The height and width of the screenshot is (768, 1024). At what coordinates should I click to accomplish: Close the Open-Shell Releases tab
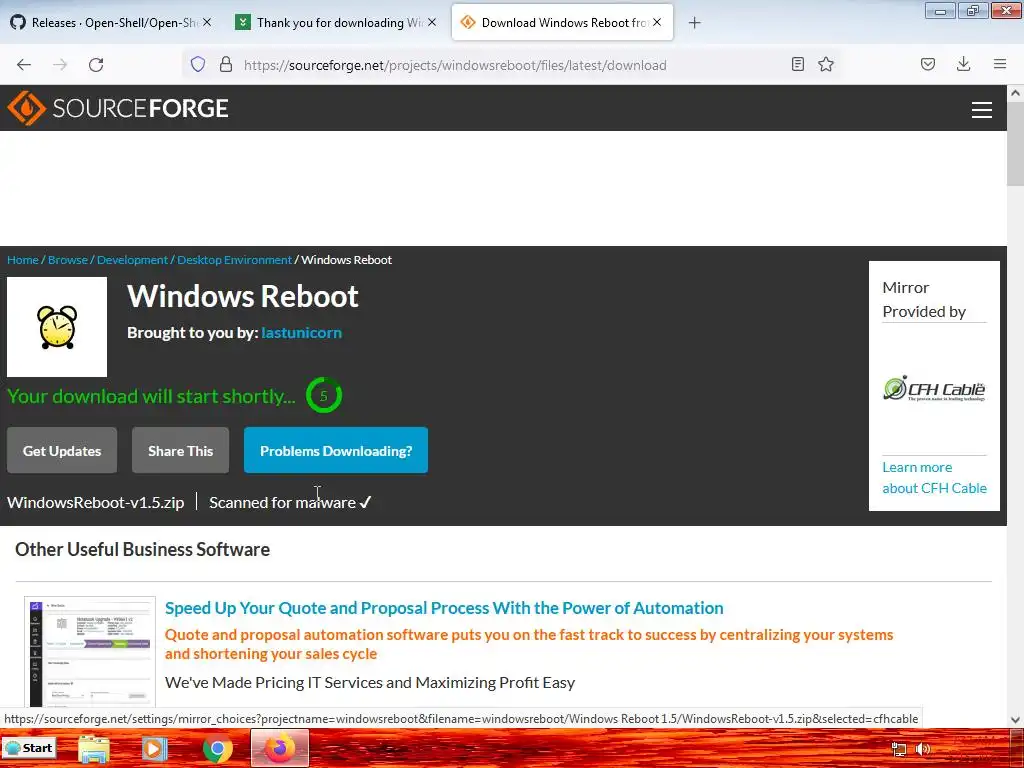[x=207, y=22]
